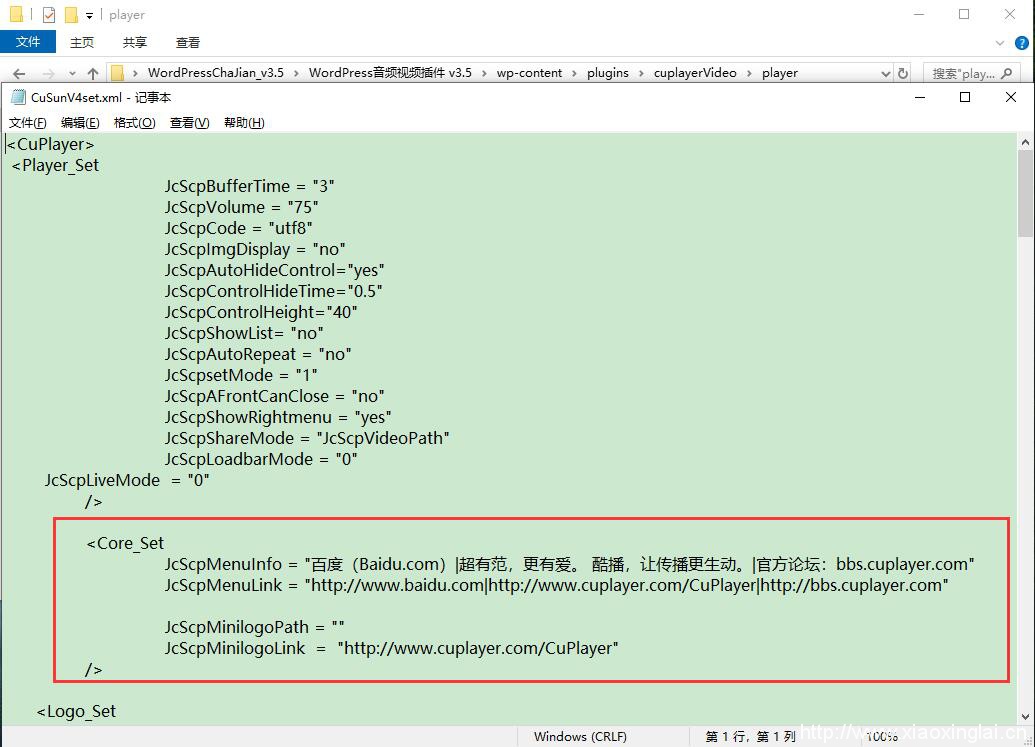Expand the Explorer ribbon with the chevron
The width and height of the screenshot is (1035, 747).
999,43
